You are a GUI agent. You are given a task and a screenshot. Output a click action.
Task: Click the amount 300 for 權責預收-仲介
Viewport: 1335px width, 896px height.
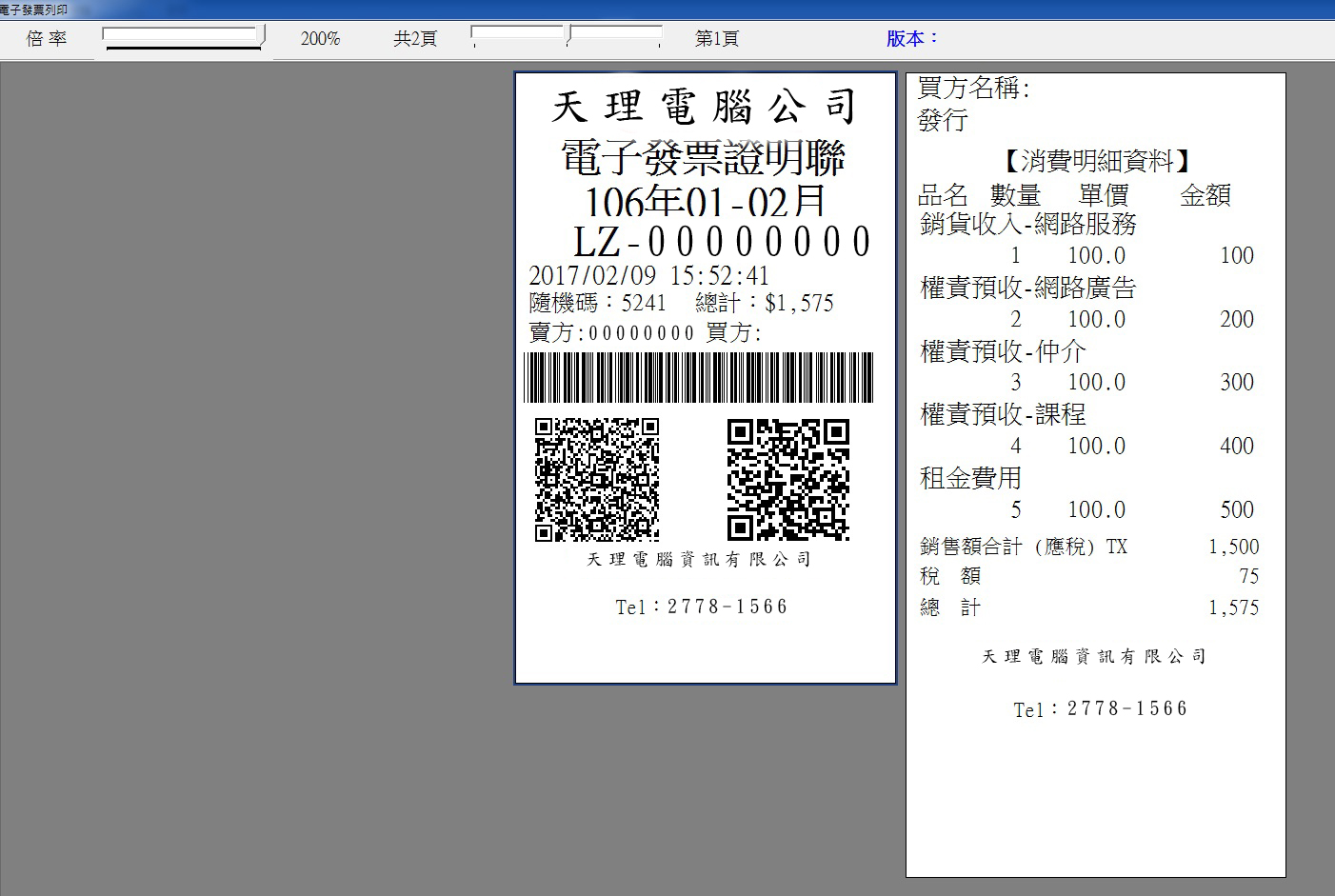(1237, 383)
